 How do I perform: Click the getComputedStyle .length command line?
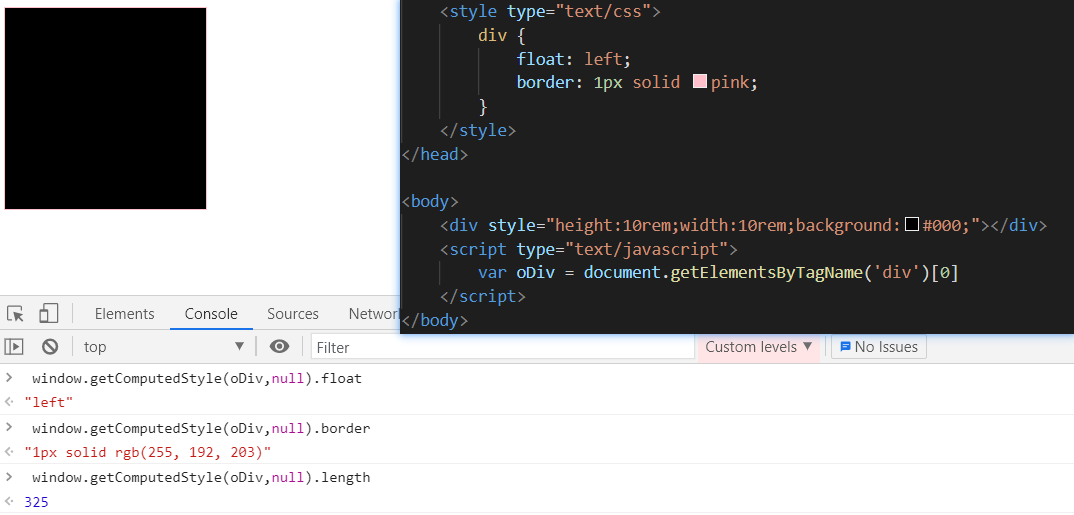click(x=201, y=477)
